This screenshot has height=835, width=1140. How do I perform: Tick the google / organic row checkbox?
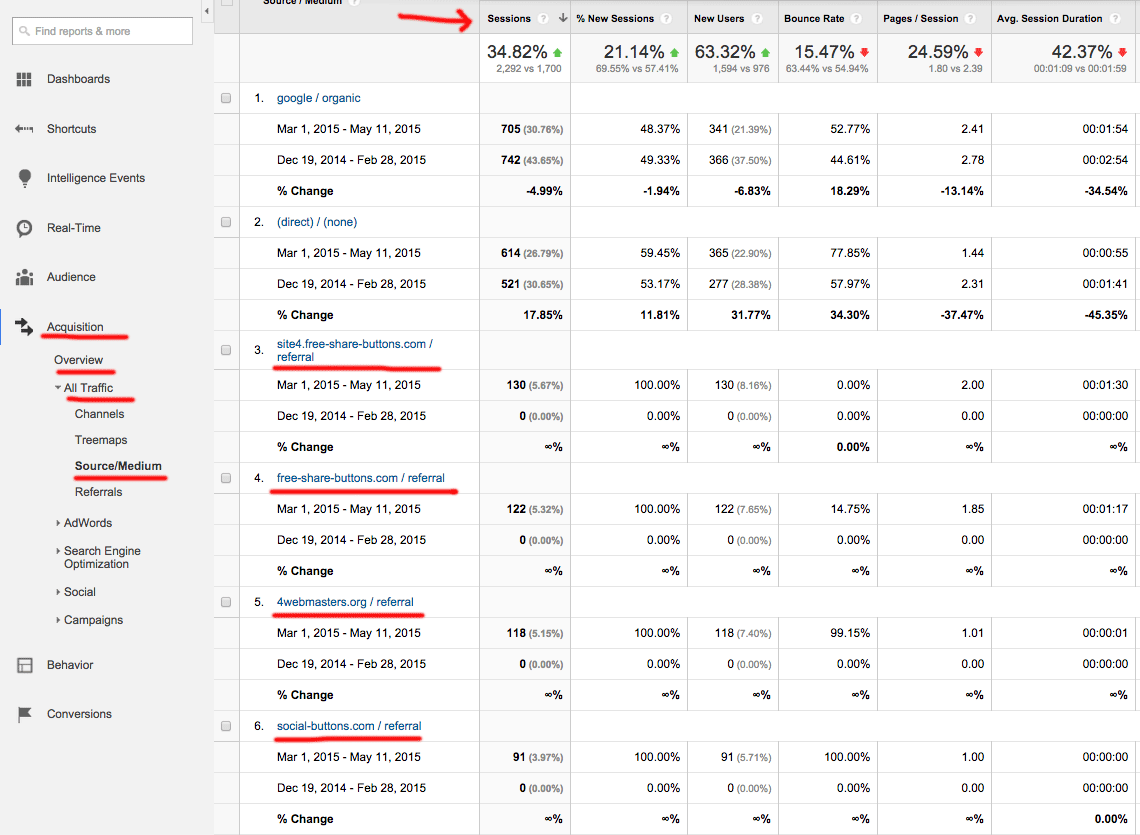[226, 98]
